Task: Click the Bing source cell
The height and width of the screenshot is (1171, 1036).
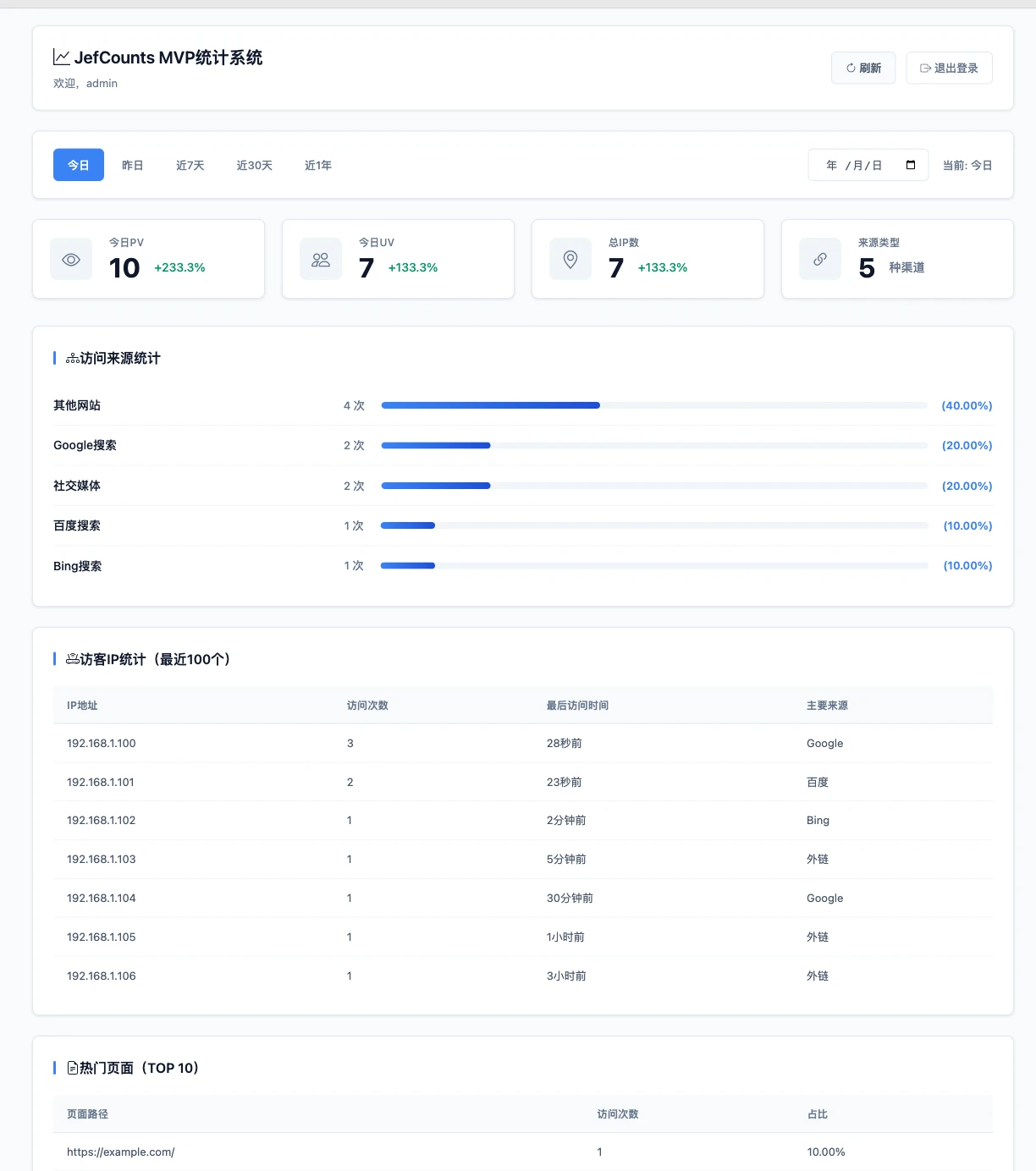Action: click(818, 820)
